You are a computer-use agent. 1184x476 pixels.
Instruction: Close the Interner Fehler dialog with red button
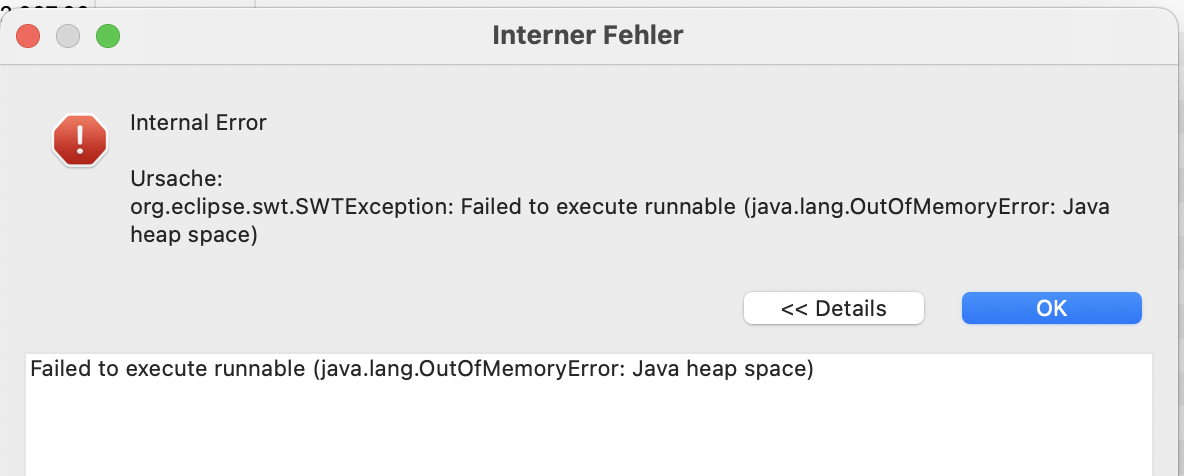tap(27, 36)
